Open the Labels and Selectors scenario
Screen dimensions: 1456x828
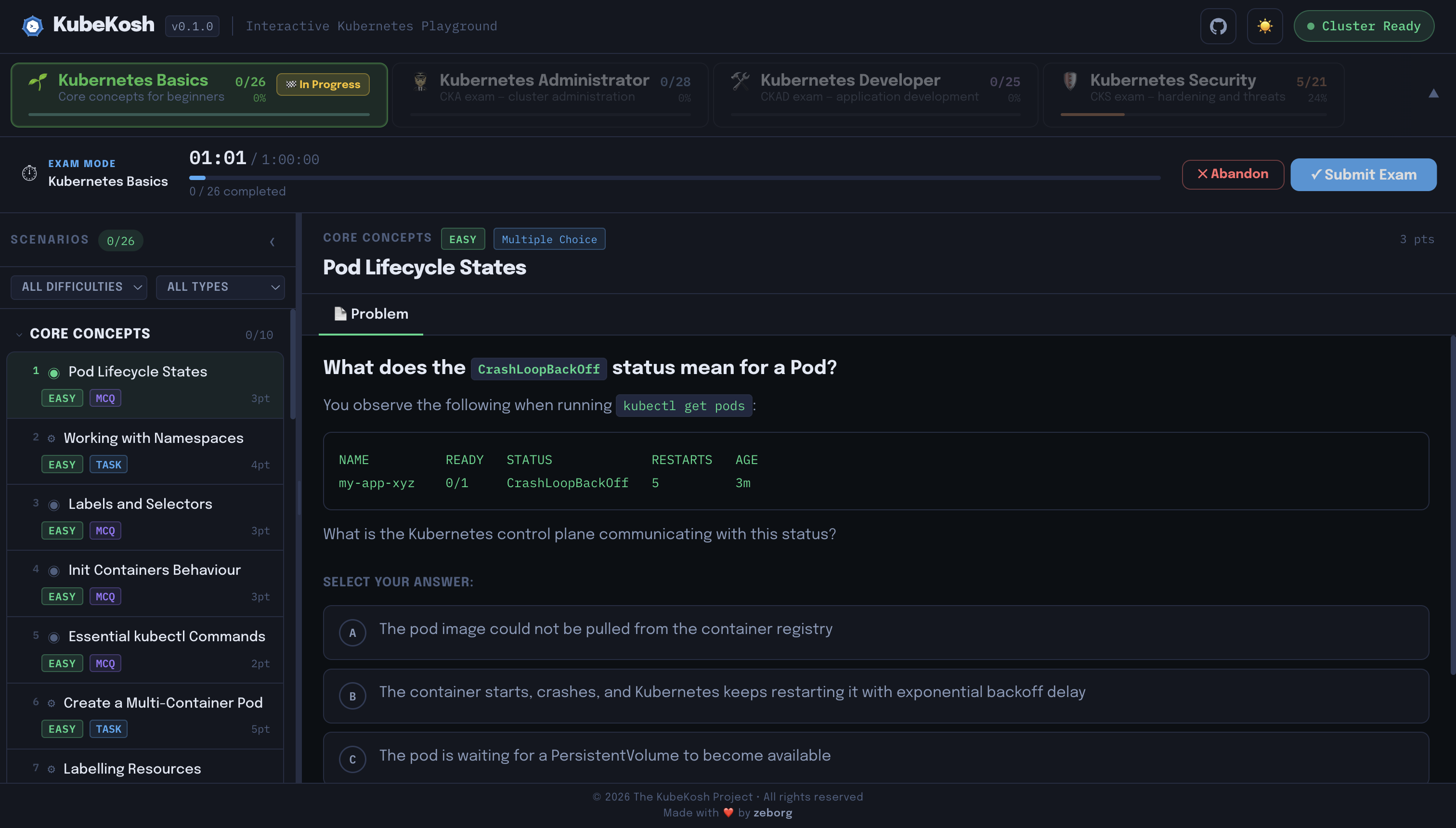pos(145,517)
